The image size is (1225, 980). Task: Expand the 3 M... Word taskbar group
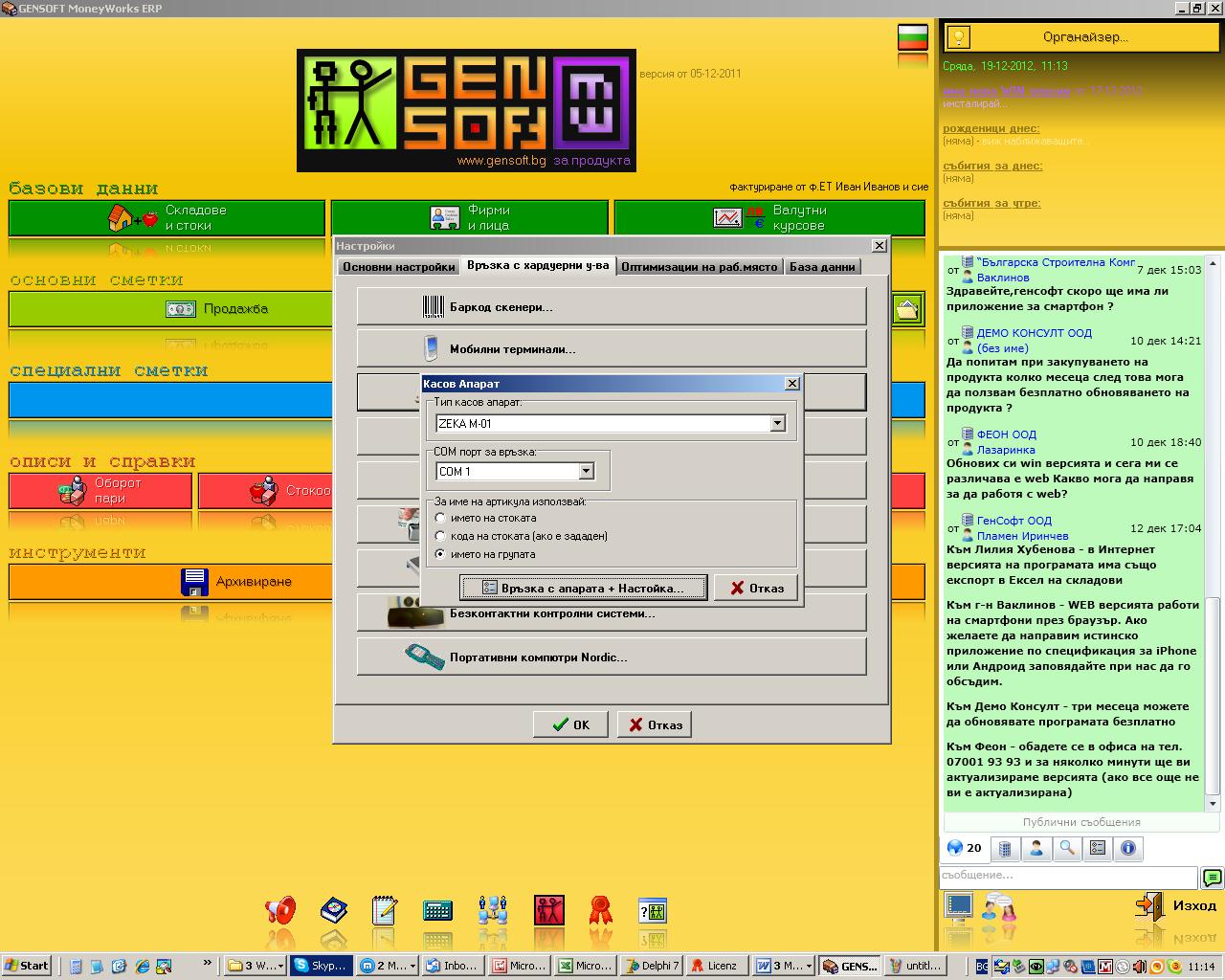784,966
